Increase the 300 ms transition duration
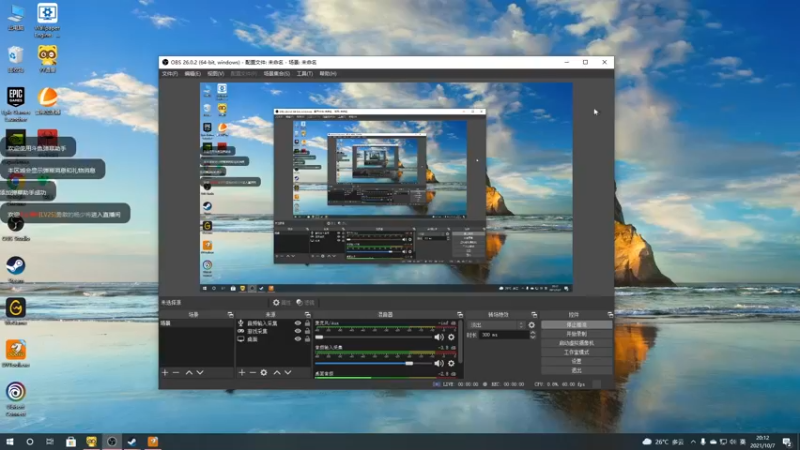Viewport: 800px width, 450px height. pos(533,333)
